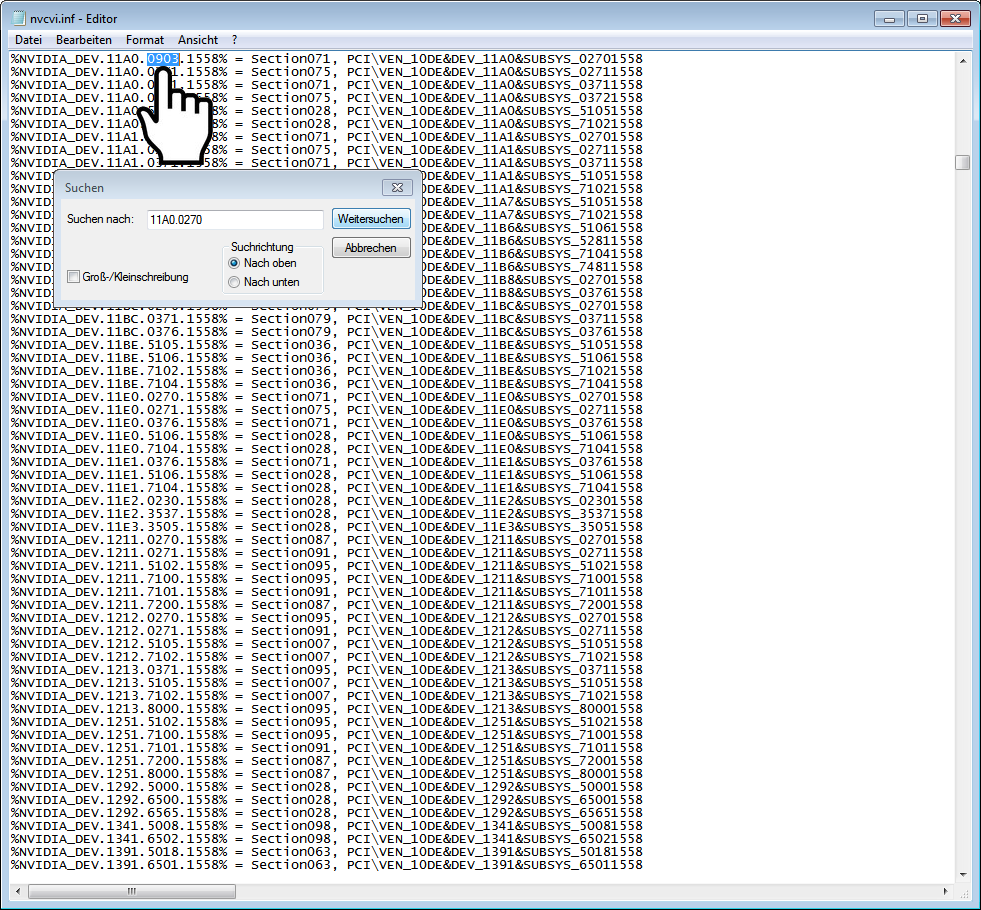
Task: Click highlighted text 0903 in first line
Action: [x=163, y=59]
